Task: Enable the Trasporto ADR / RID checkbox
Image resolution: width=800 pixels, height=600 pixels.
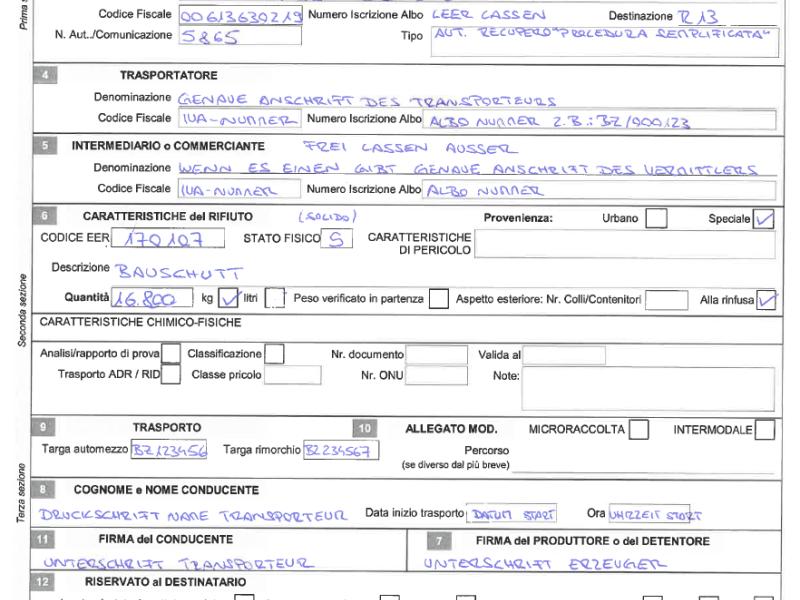Action: pyautogui.click(x=171, y=375)
